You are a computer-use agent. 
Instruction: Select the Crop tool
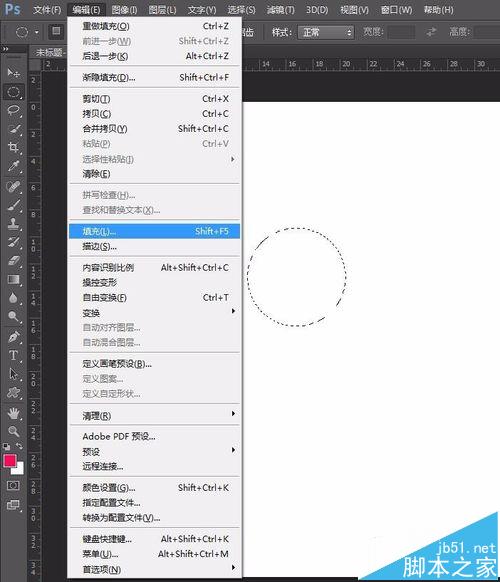click(14, 147)
